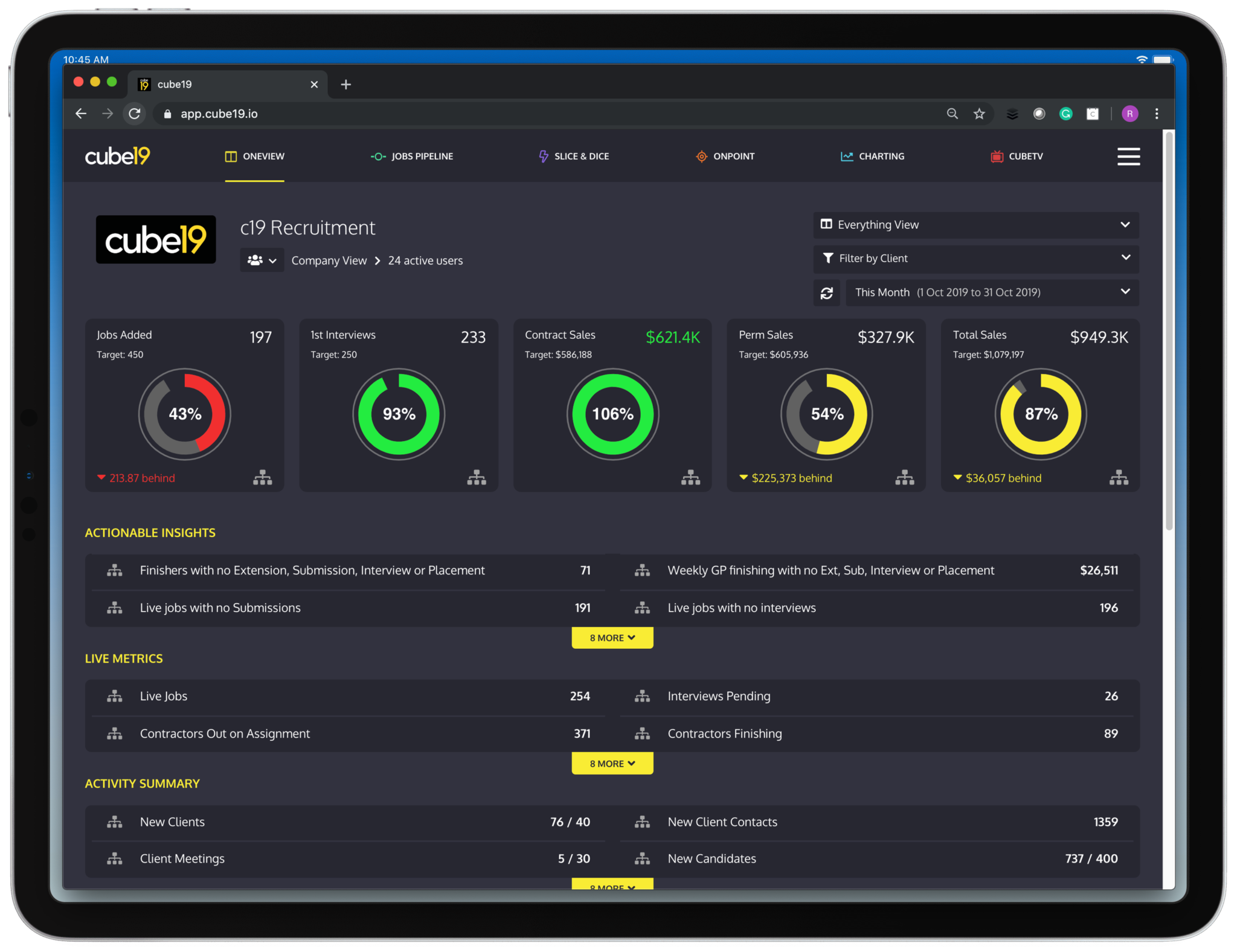This screenshot has height=952, width=1237.
Task: Open the This Month date dropdown
Action: point(992,293)
